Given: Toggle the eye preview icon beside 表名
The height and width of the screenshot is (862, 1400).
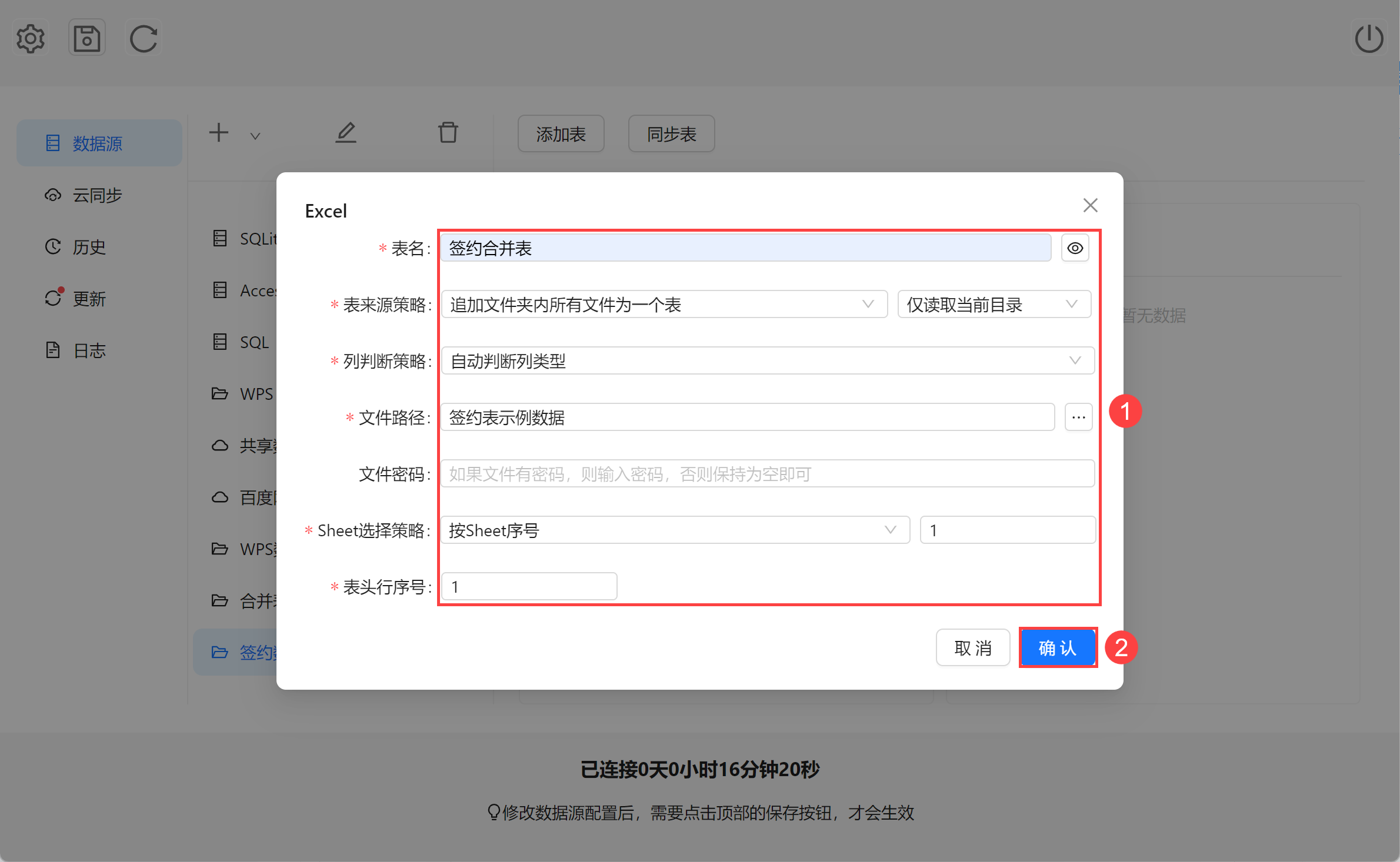Looking at the screenshot, I should [x=1075, y=248].
